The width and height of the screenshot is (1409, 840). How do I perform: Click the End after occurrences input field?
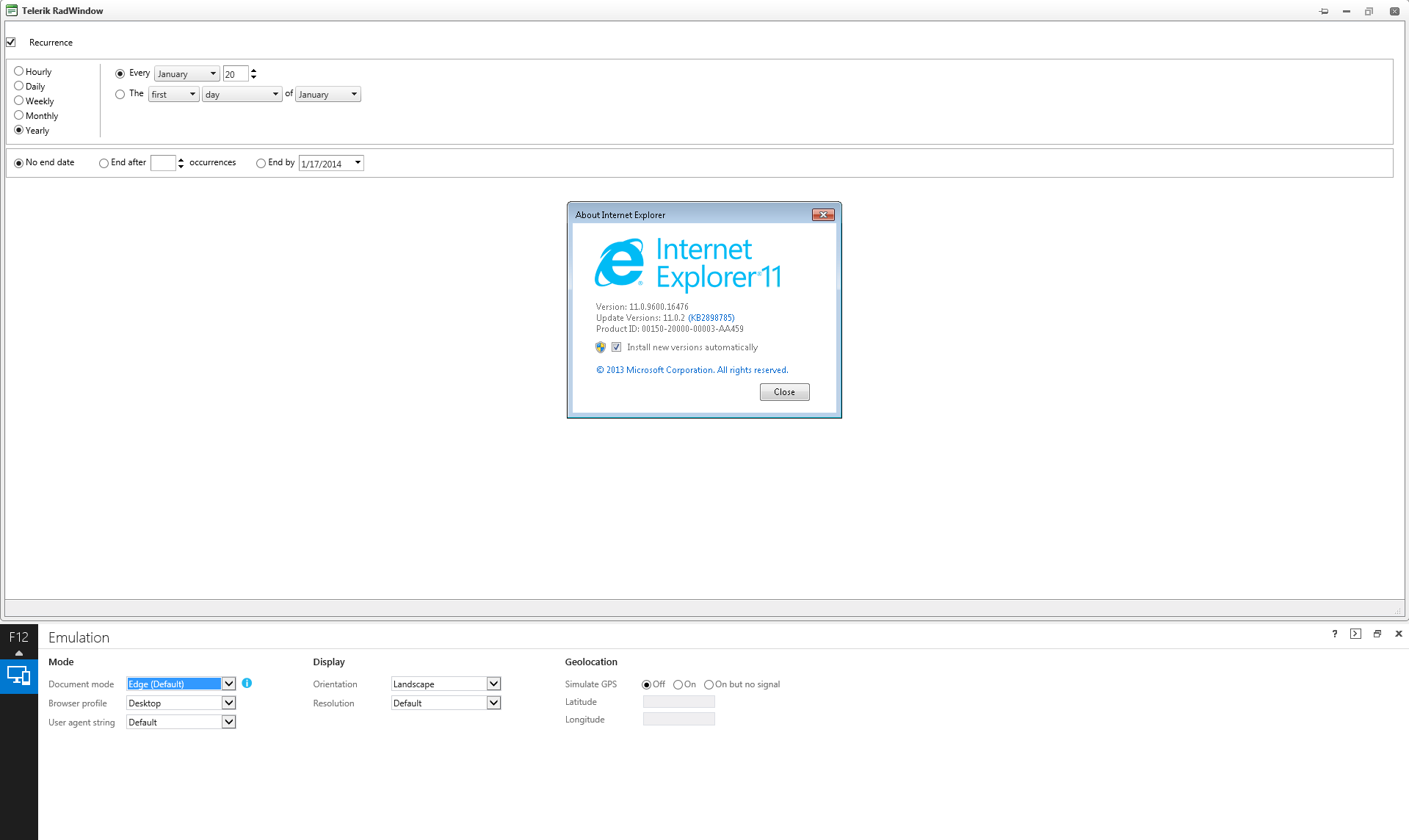click(163, 163)
